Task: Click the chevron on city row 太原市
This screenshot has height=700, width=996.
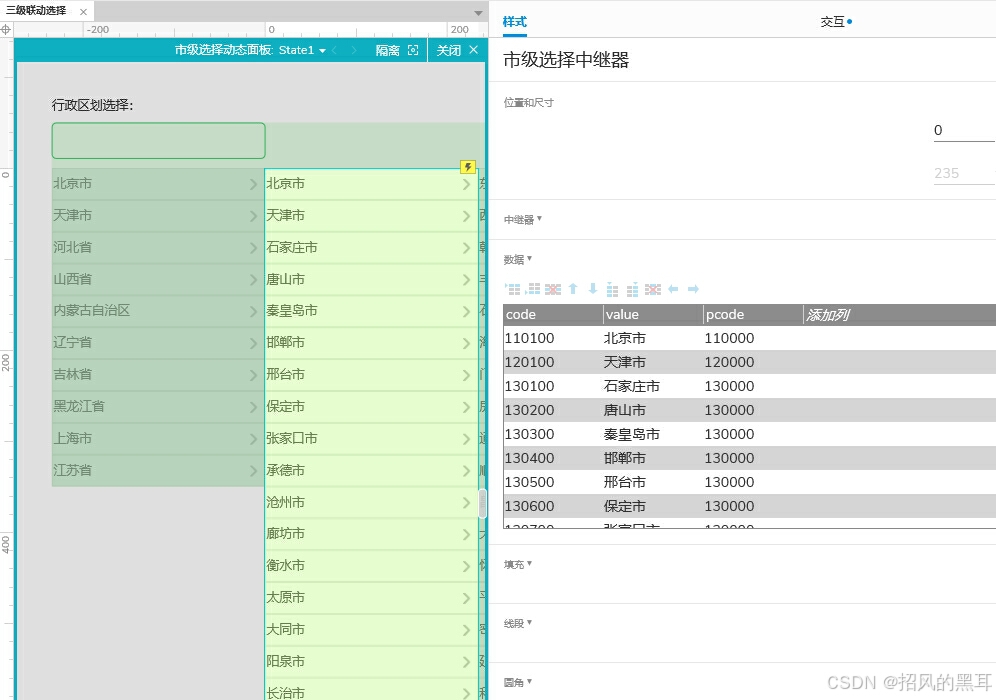Action: [x=466, y=598]
